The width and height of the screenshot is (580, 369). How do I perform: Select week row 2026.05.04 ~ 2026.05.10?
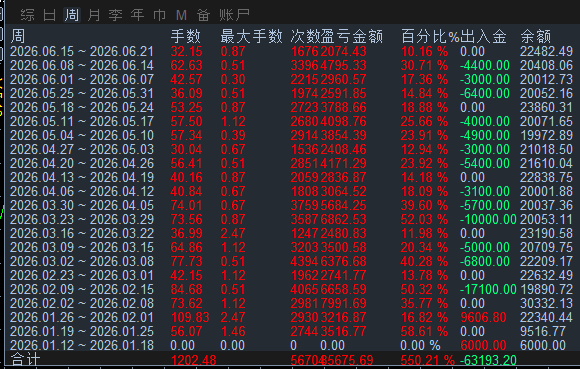(x=291, y=135)
